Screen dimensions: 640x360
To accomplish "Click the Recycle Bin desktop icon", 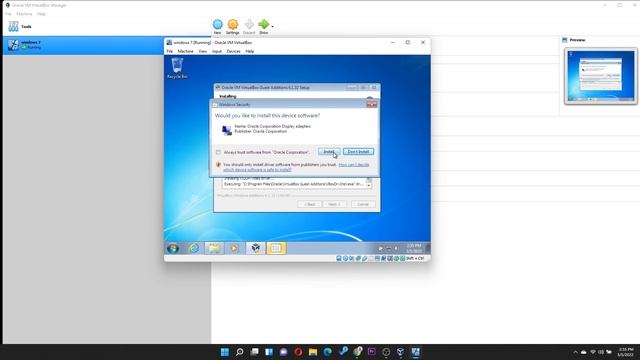I will [177, 68].
